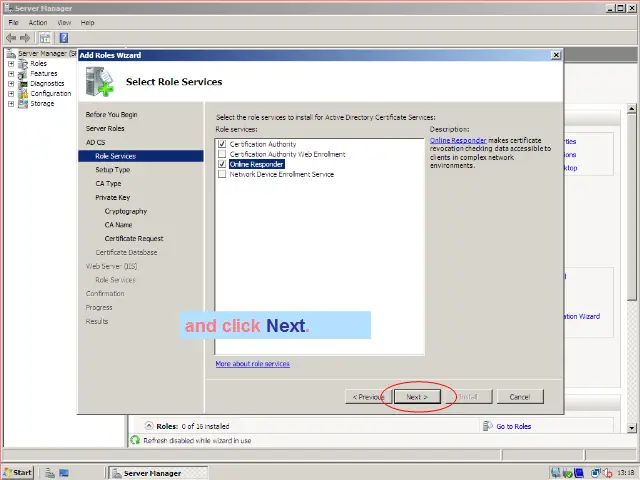Click the refresh icon beside Refresh disabled message
Image resolution: width=640 pixels, height=480 pixels.
(x=135, y=440)
